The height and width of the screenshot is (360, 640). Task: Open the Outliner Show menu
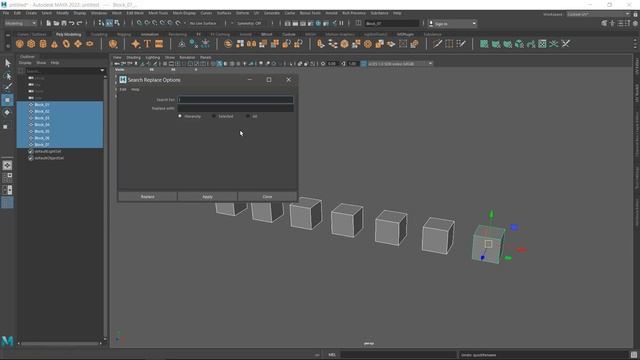(x=41, y=63)
